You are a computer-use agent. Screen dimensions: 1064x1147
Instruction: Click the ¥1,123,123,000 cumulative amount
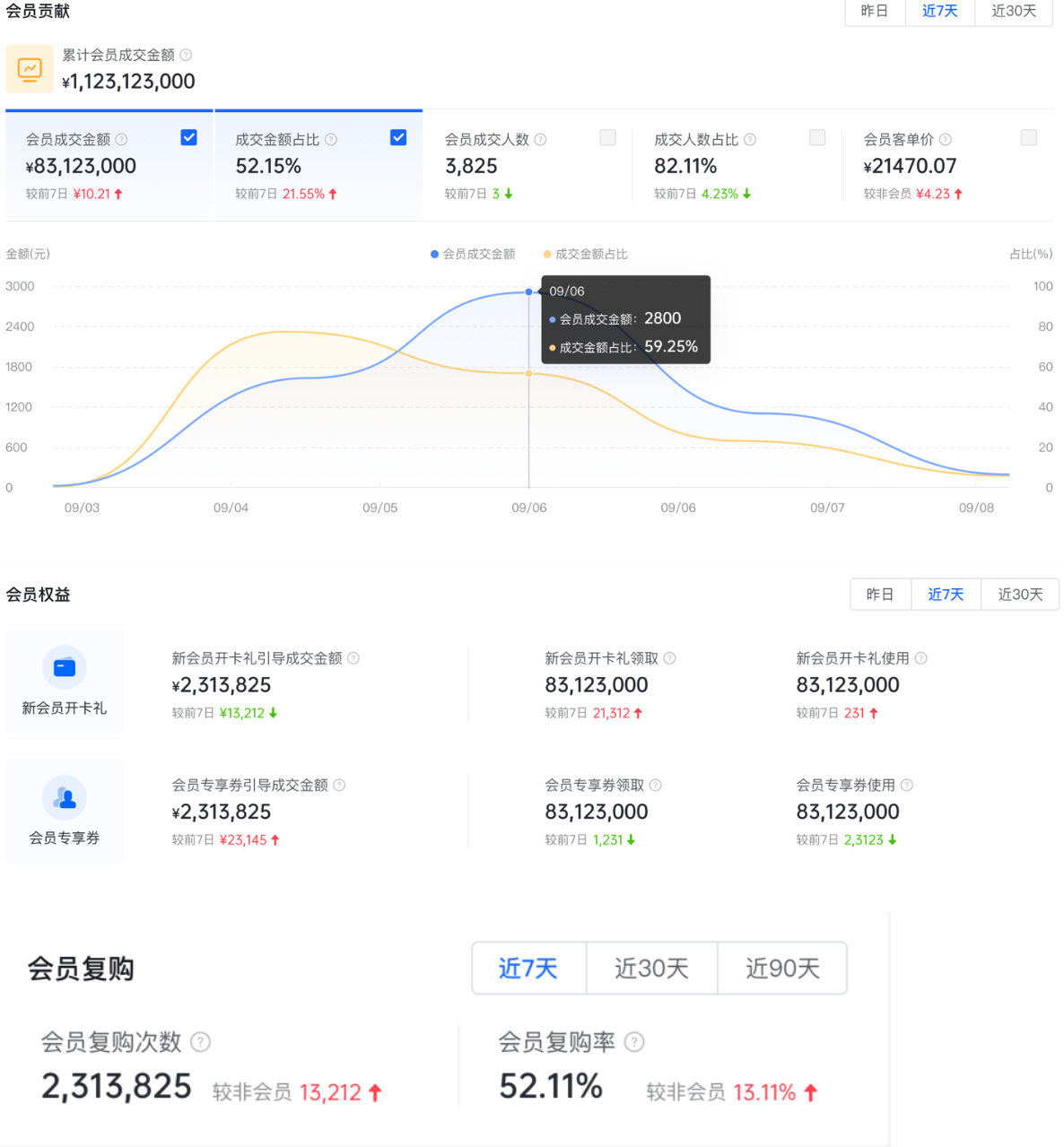[128, 82]
